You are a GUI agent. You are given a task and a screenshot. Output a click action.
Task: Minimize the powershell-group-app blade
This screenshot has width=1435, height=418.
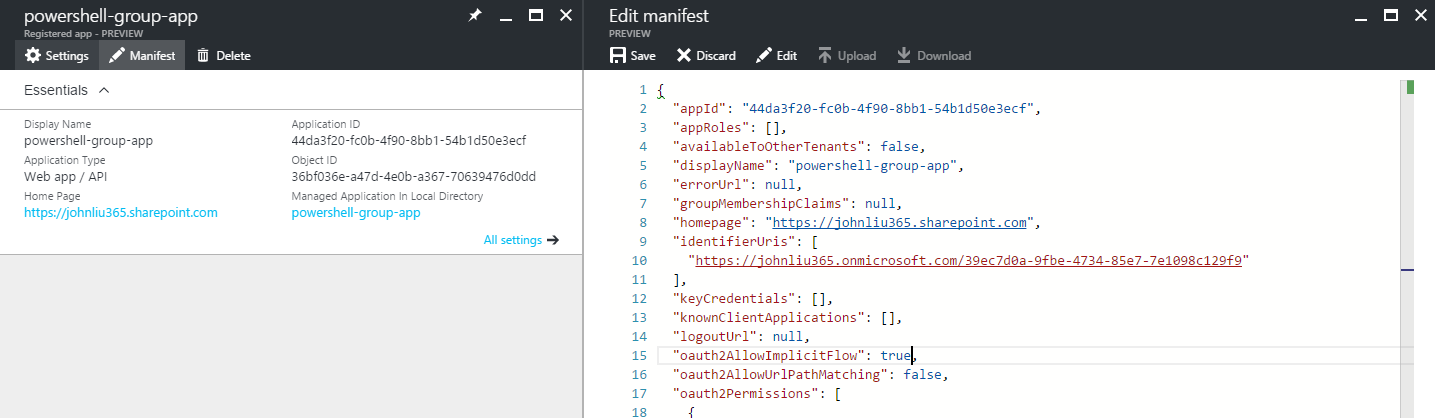coord(507,16)
